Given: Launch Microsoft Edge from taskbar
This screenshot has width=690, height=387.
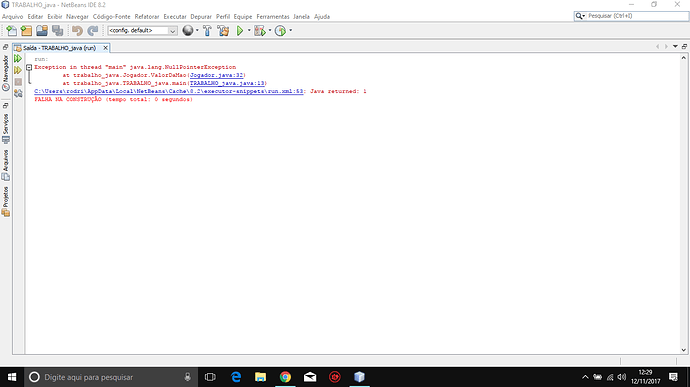Looking at the screenshot, I should point(236,377).
